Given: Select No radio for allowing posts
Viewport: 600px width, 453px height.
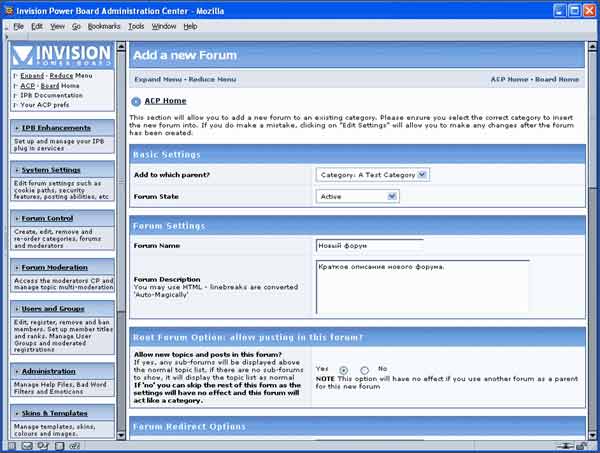Looking at the screenshot, I should [x=364, y=370].
